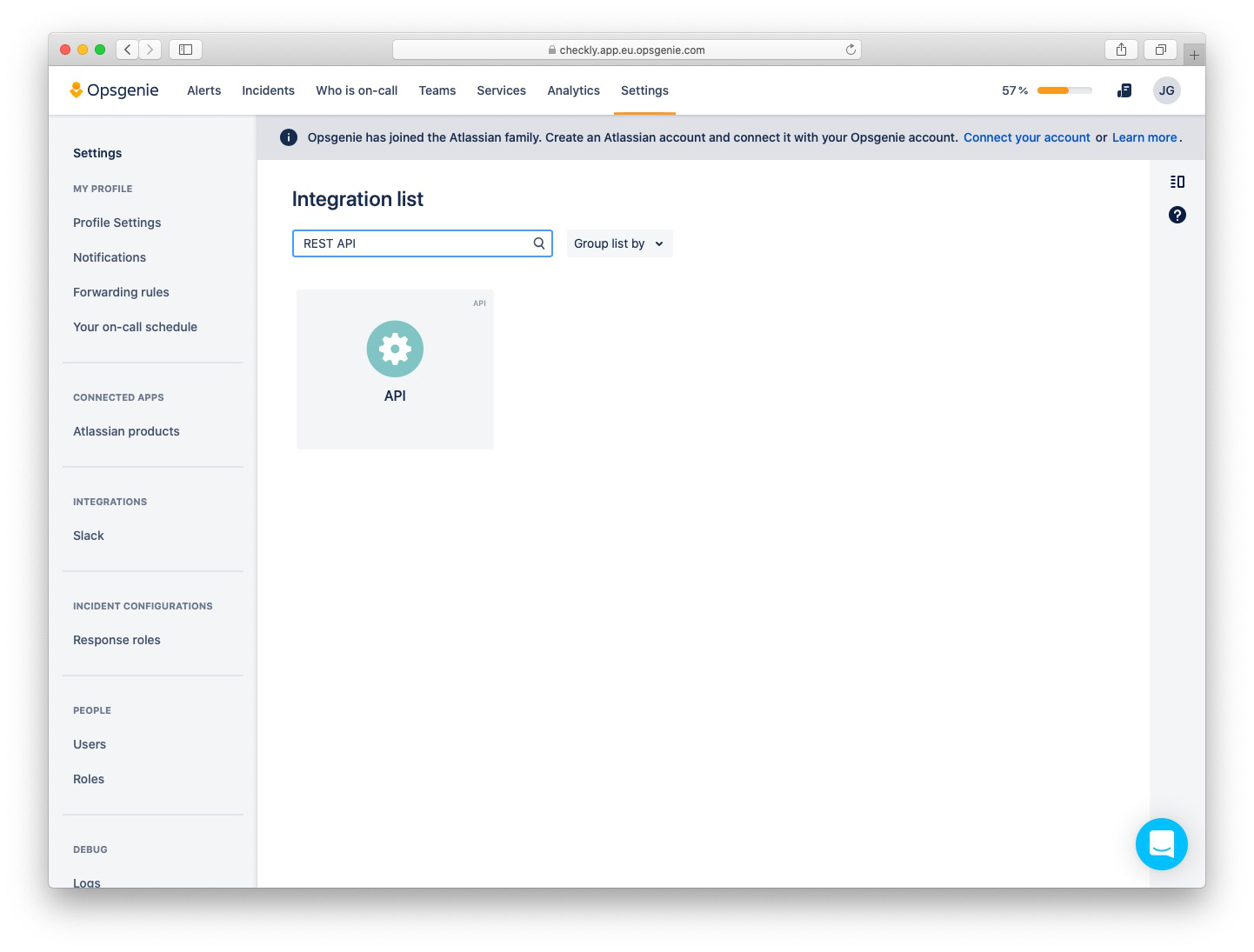Viewport: 1254px width, 952px height.
Task: Click the info icon in the Atlassian banner
Action: (x=288, y=136)
